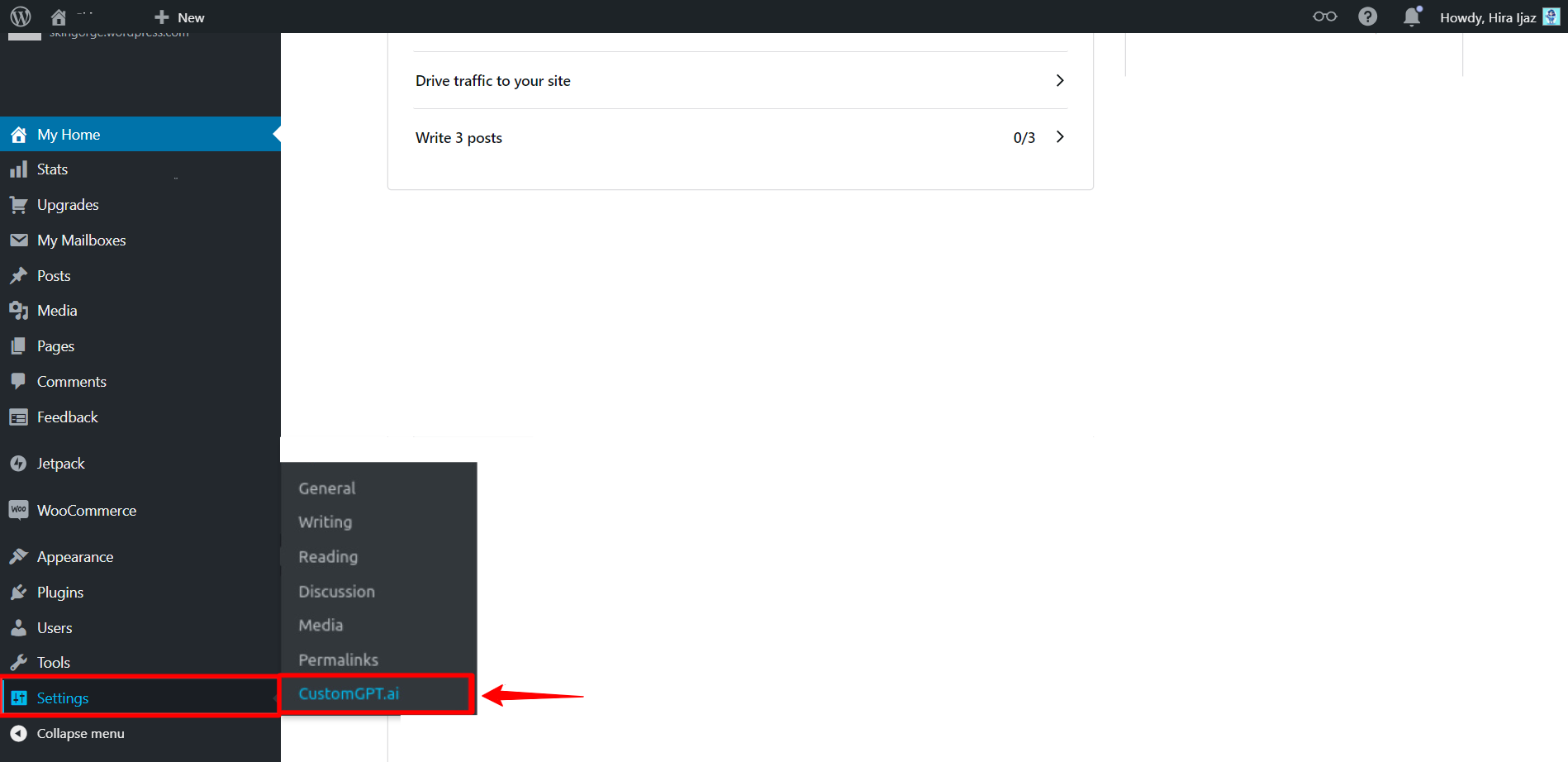Open the My Home menu item
Viewport: 1568px width, 762px height.
[x=140, y=134]
